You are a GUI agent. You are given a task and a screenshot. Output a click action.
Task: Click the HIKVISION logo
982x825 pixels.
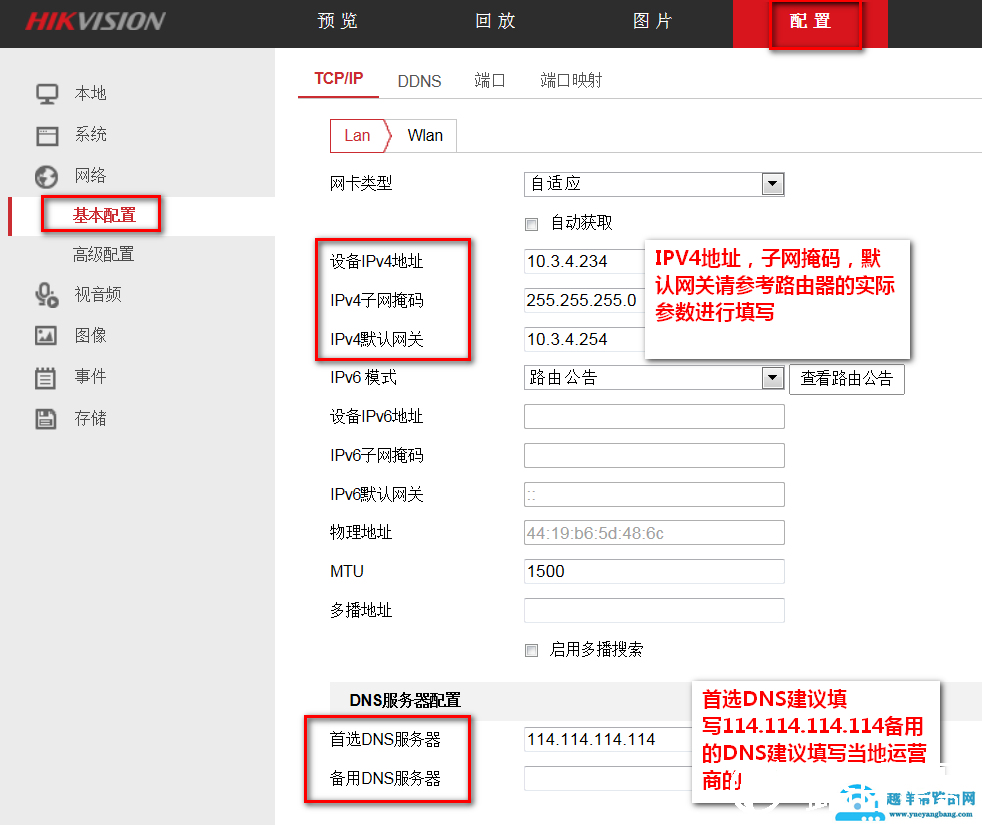pyautogui.click(x=95, y=22)
